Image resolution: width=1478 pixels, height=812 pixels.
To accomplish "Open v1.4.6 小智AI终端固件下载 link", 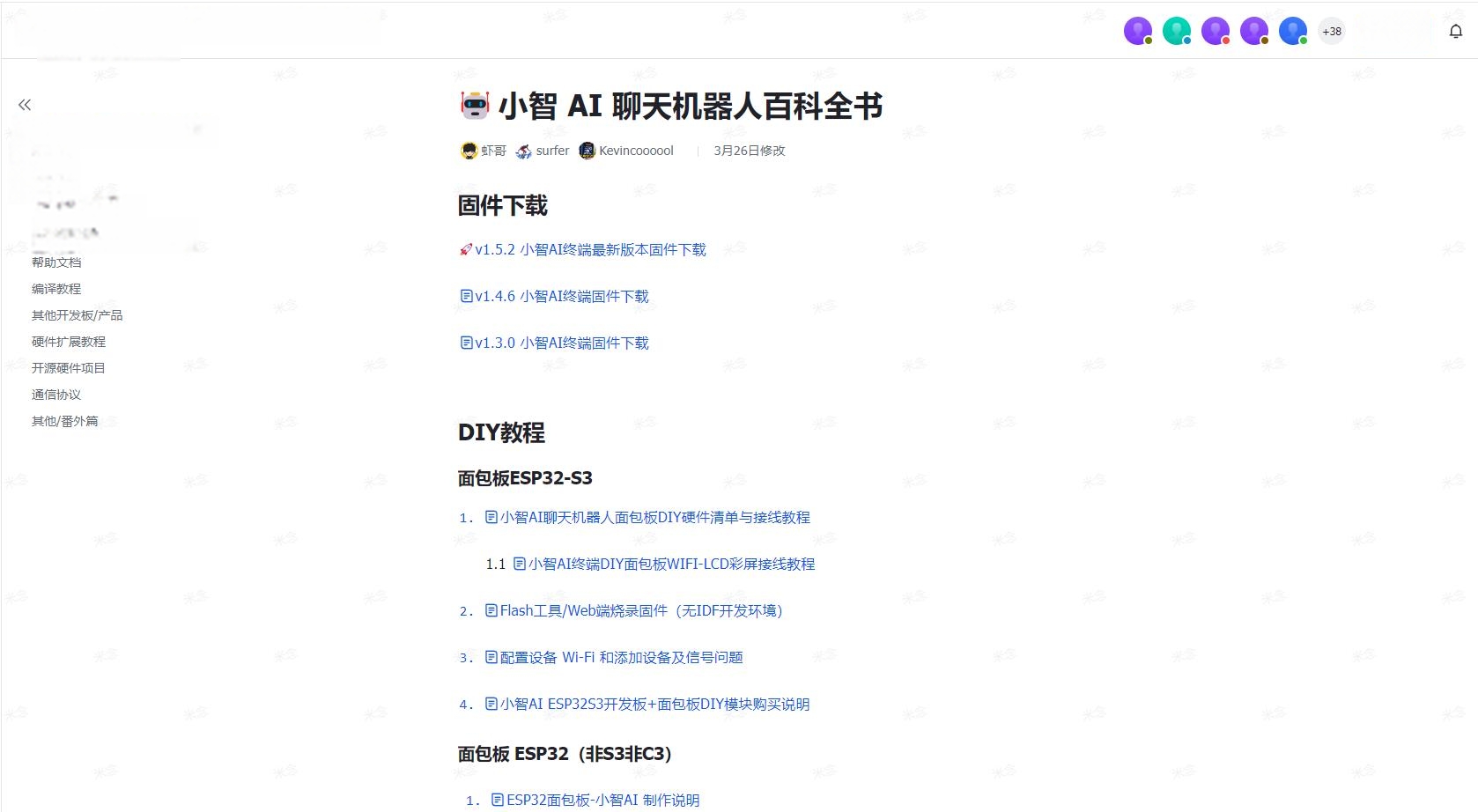I will [x=562, y=297].
